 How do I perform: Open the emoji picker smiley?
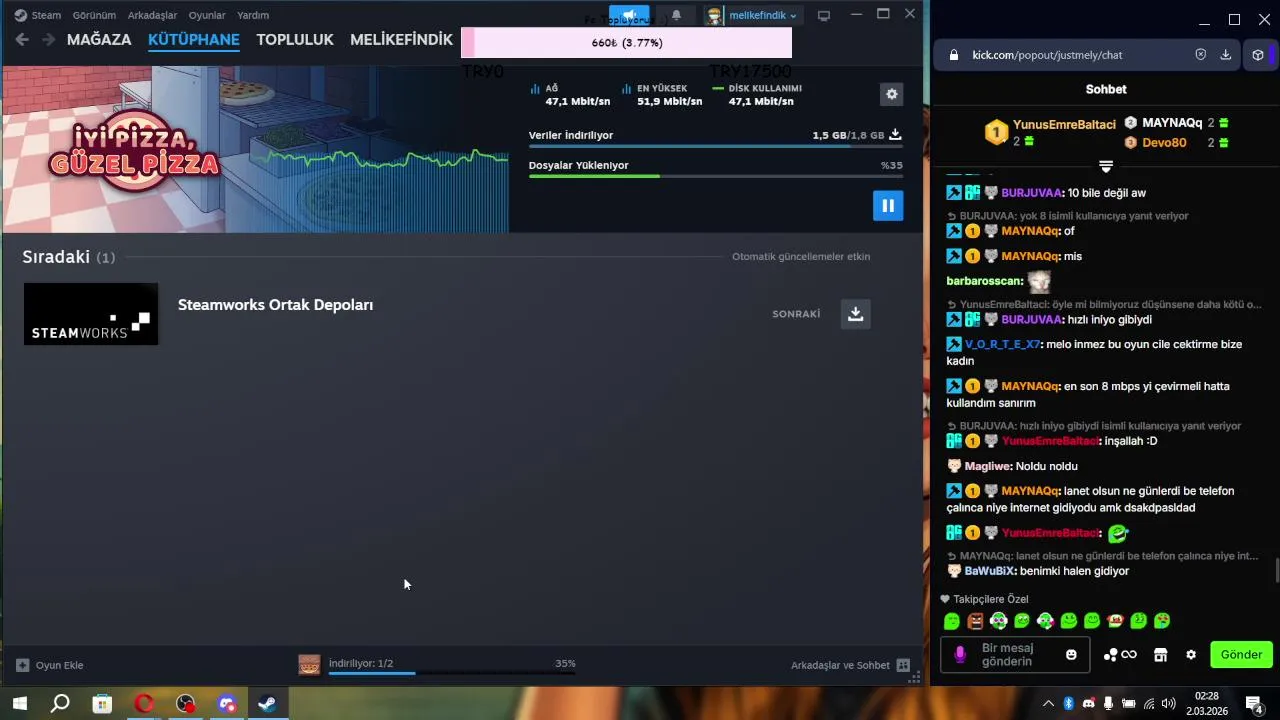click(x=1071, y=655)
